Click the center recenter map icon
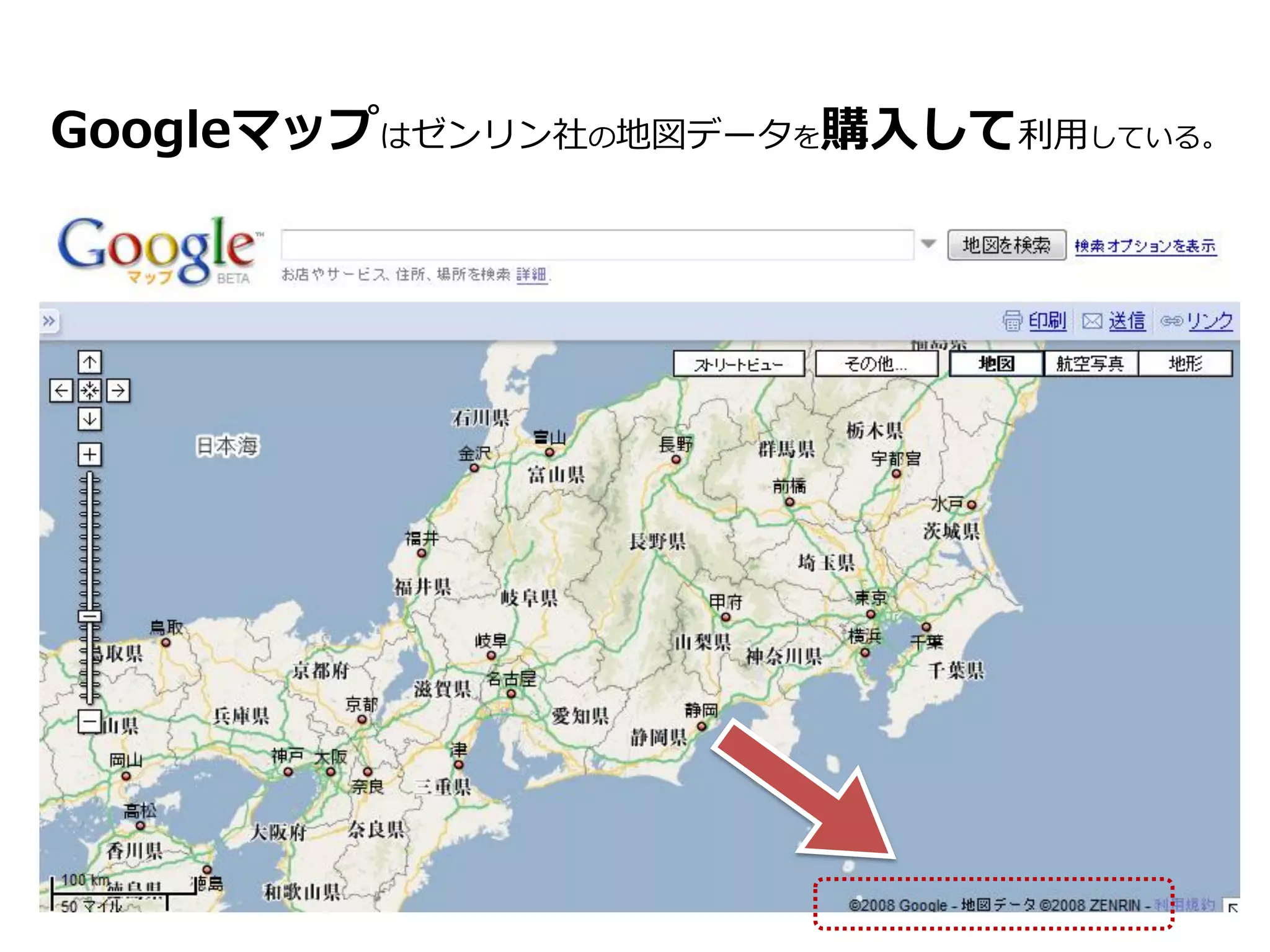The width and height of the screenshot is (1270, 952). click(x=90, y=390)
